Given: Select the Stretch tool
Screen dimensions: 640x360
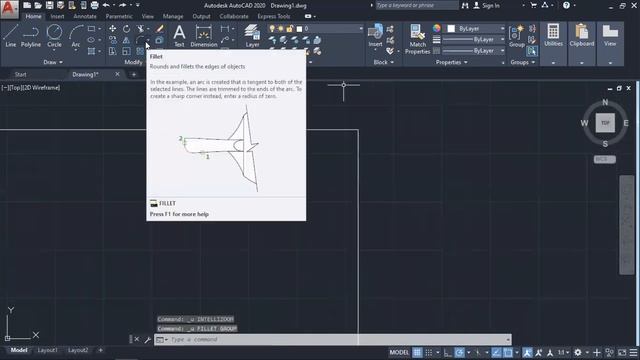Looking at the screenshot, I should coord(112,51).
